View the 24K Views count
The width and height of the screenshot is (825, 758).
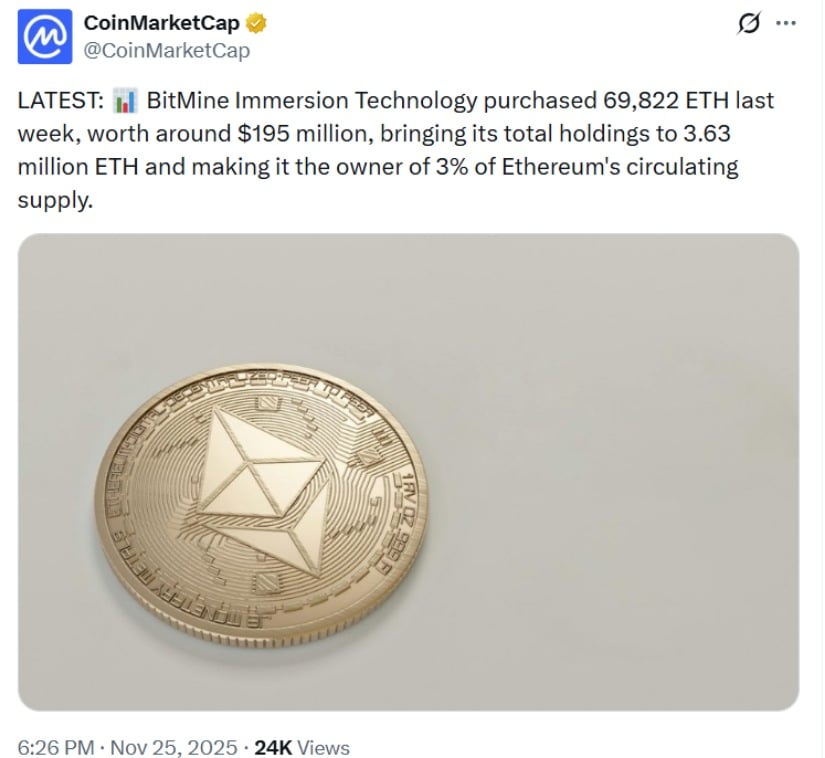(x=303, y=747)
